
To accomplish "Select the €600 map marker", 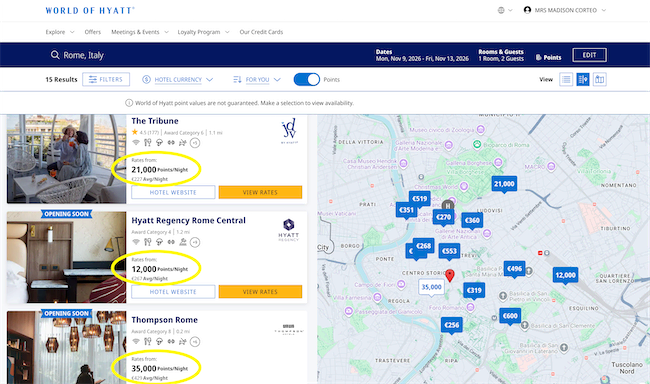I will [x=510, y=316].
